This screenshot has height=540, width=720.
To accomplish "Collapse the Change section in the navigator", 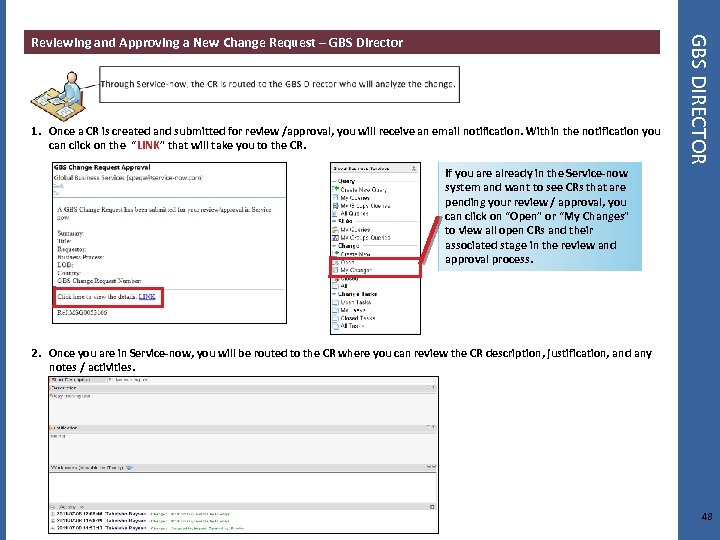I will coord(334,246).
